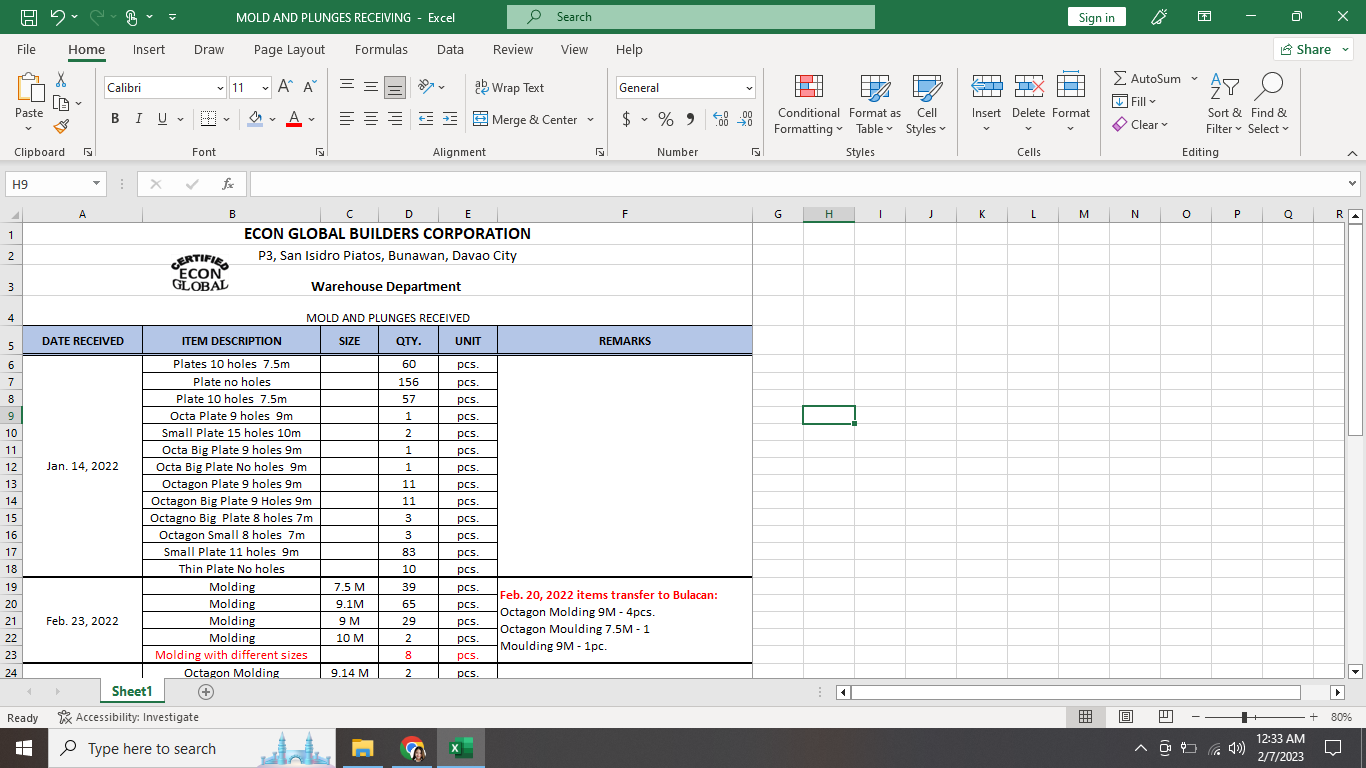Increase the indent level

coord(450,119)
